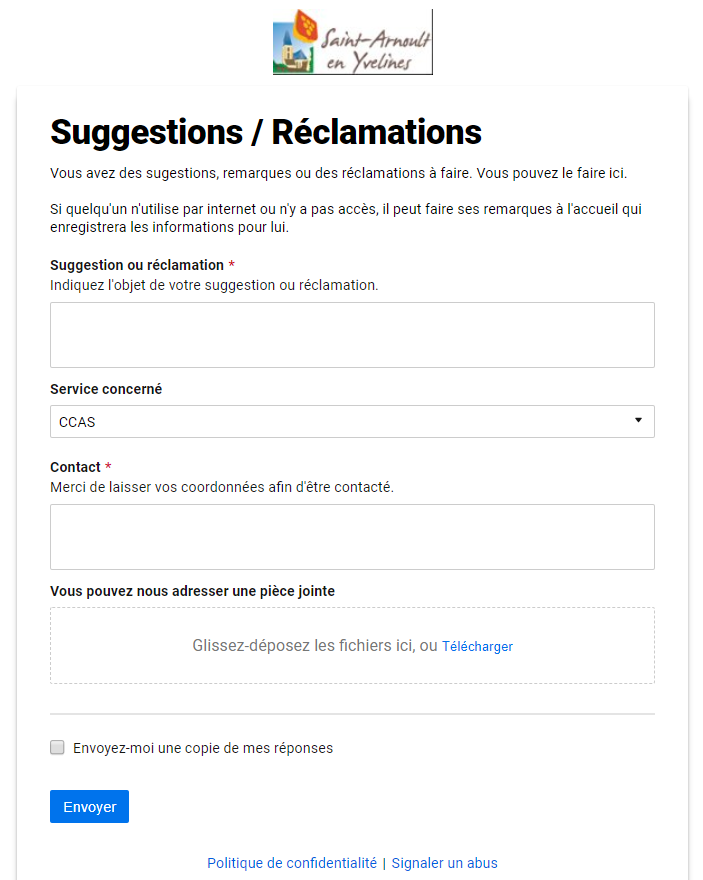The width and height of the screenshot is (703, 880).
Task: Click the Saint-Arnoult en Yvelines logo
Action: pyautogui.click(x=352, y=42)
